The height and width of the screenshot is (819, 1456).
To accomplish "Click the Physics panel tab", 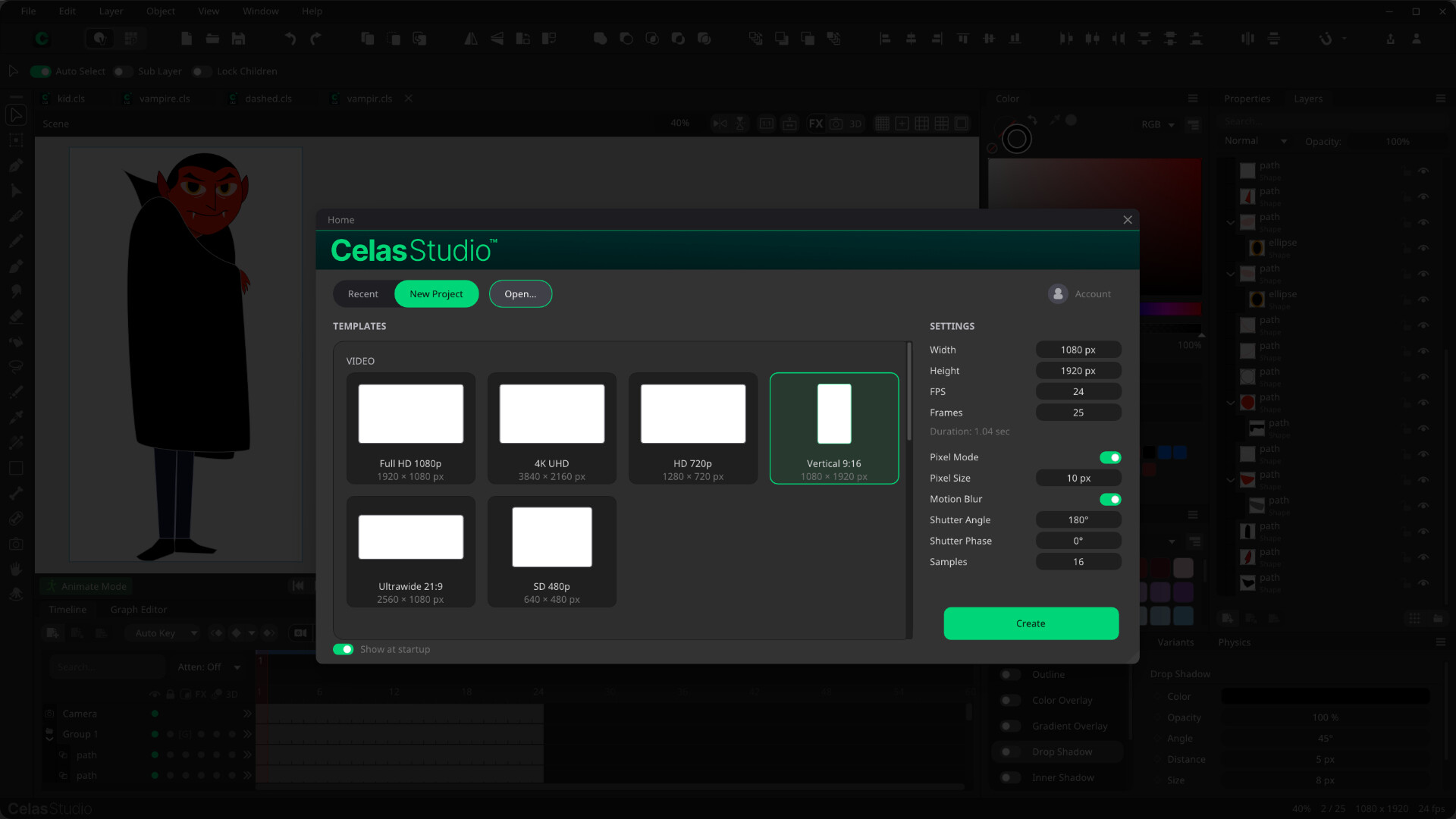I will tap(1235, 642).
